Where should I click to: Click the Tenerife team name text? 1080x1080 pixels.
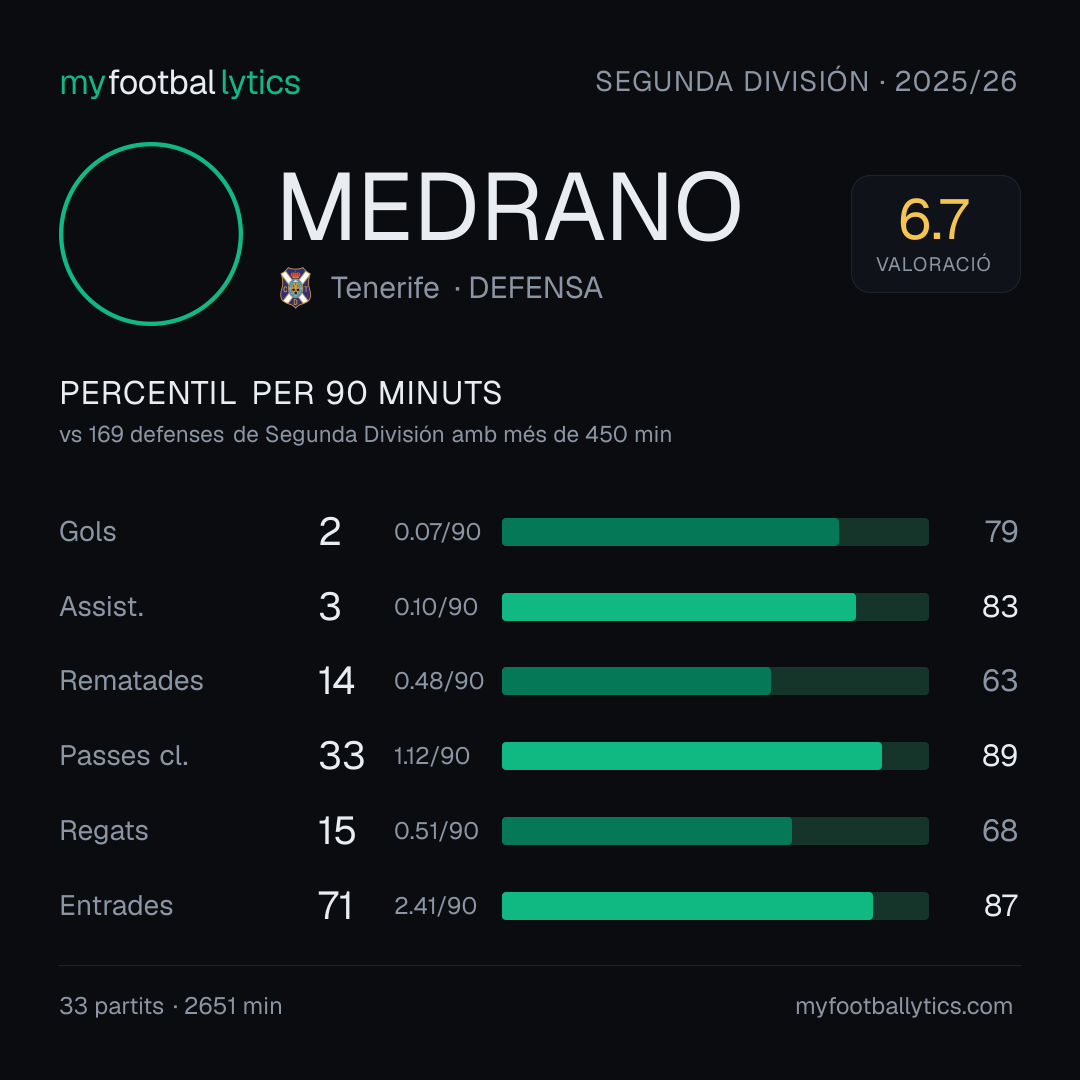click(x=384, y=288)
